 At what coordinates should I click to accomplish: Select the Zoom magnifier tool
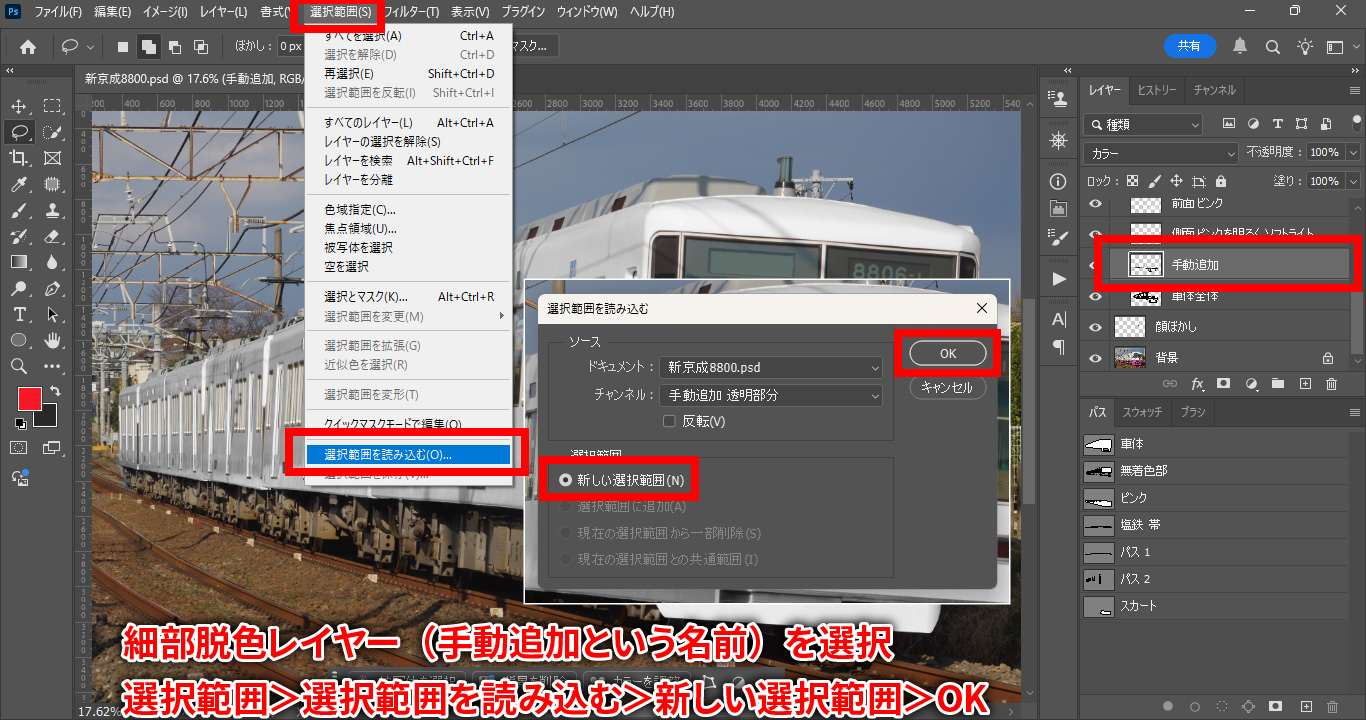pos(19,367)
